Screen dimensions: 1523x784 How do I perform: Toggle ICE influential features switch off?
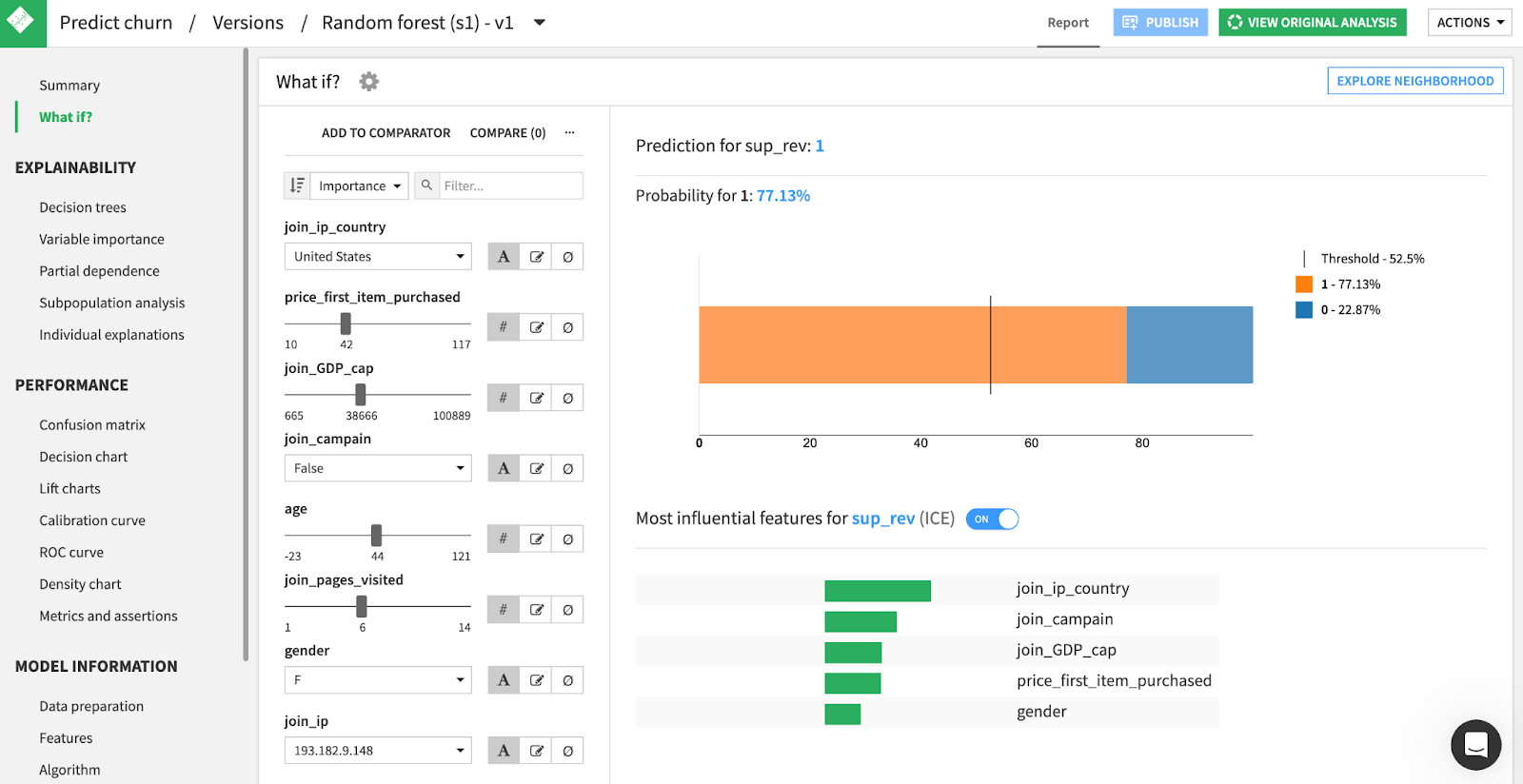[992, 519]
